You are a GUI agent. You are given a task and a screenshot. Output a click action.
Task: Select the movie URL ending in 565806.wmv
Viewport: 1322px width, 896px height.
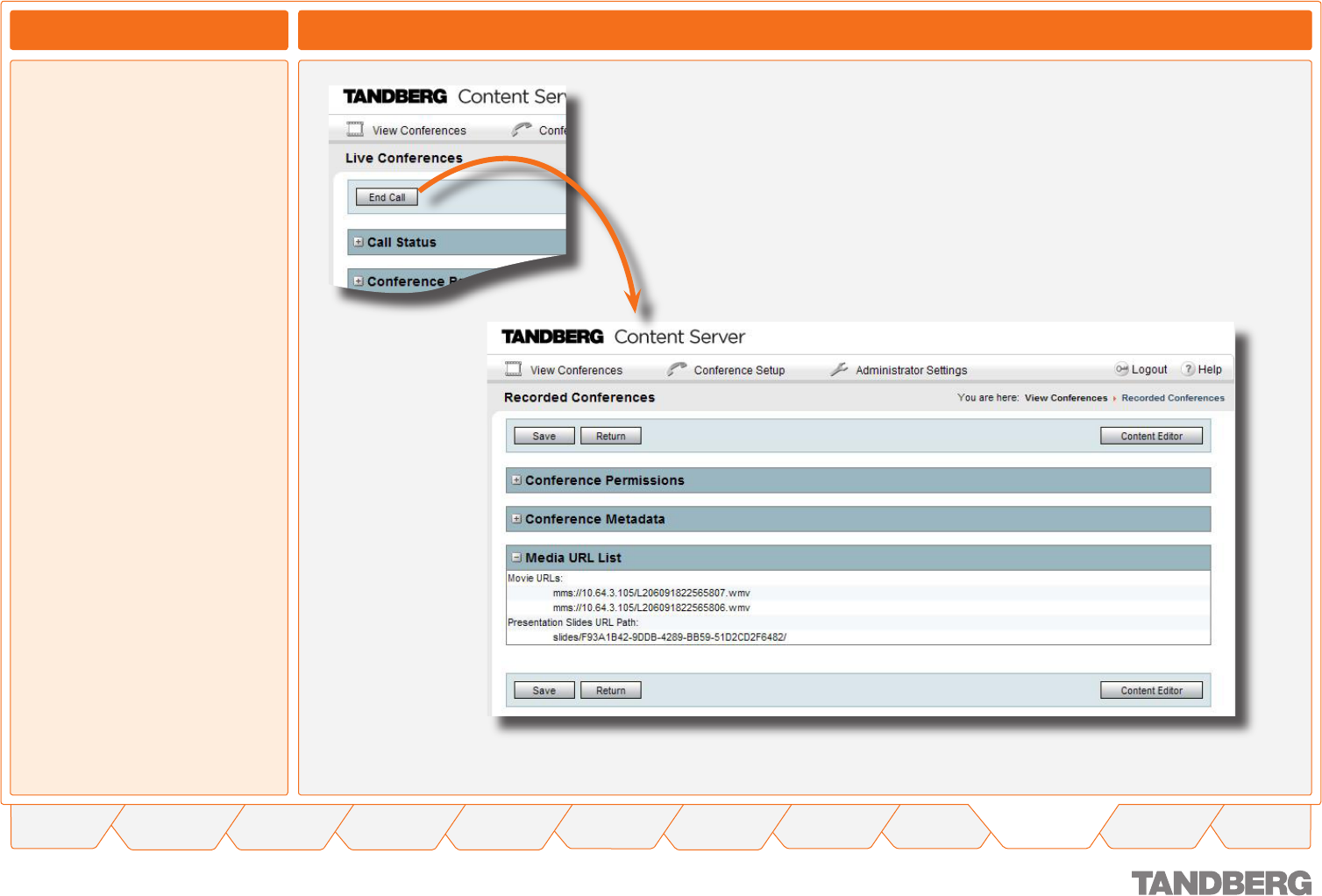(651, 608)
